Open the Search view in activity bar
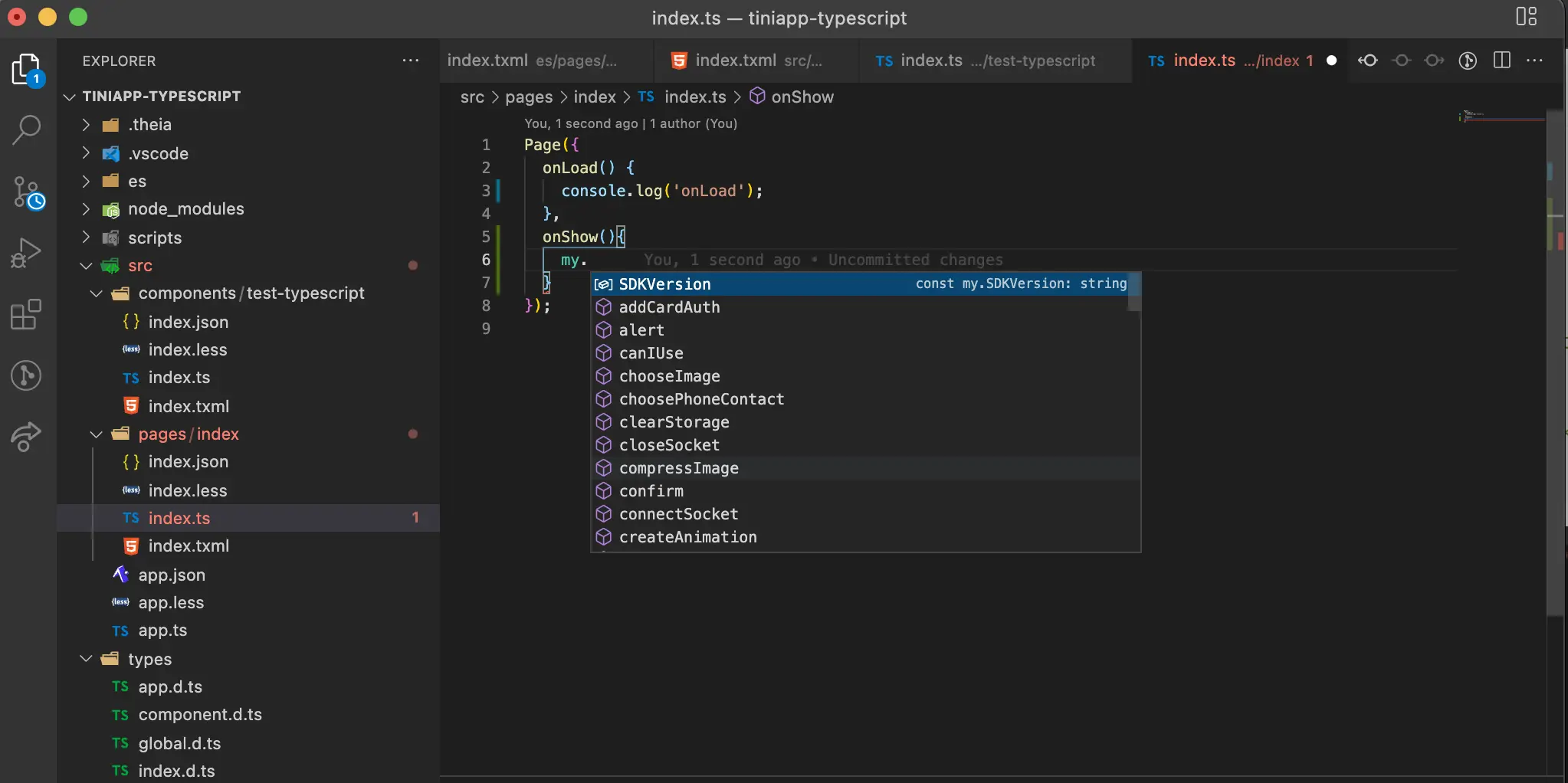This screenshot has height=783, width=1568. (28, 130)
